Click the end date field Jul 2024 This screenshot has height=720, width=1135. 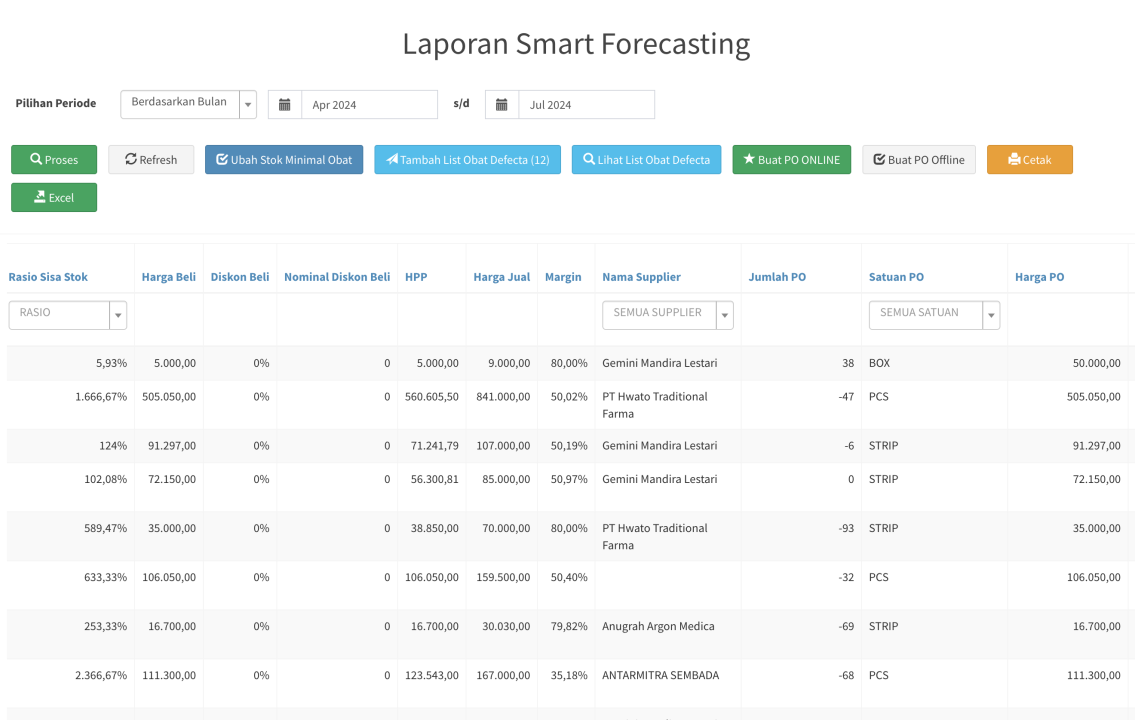point(585,105)
